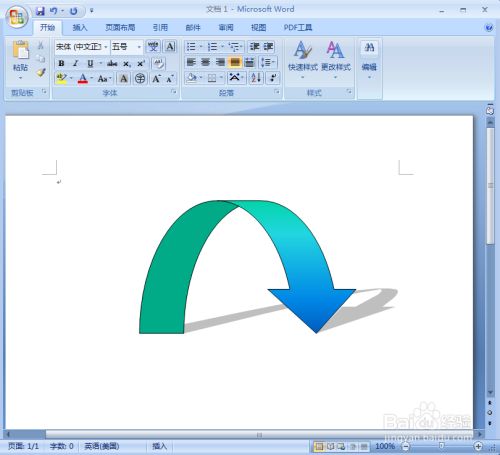Switch to draft view

(x=364, y=446)
